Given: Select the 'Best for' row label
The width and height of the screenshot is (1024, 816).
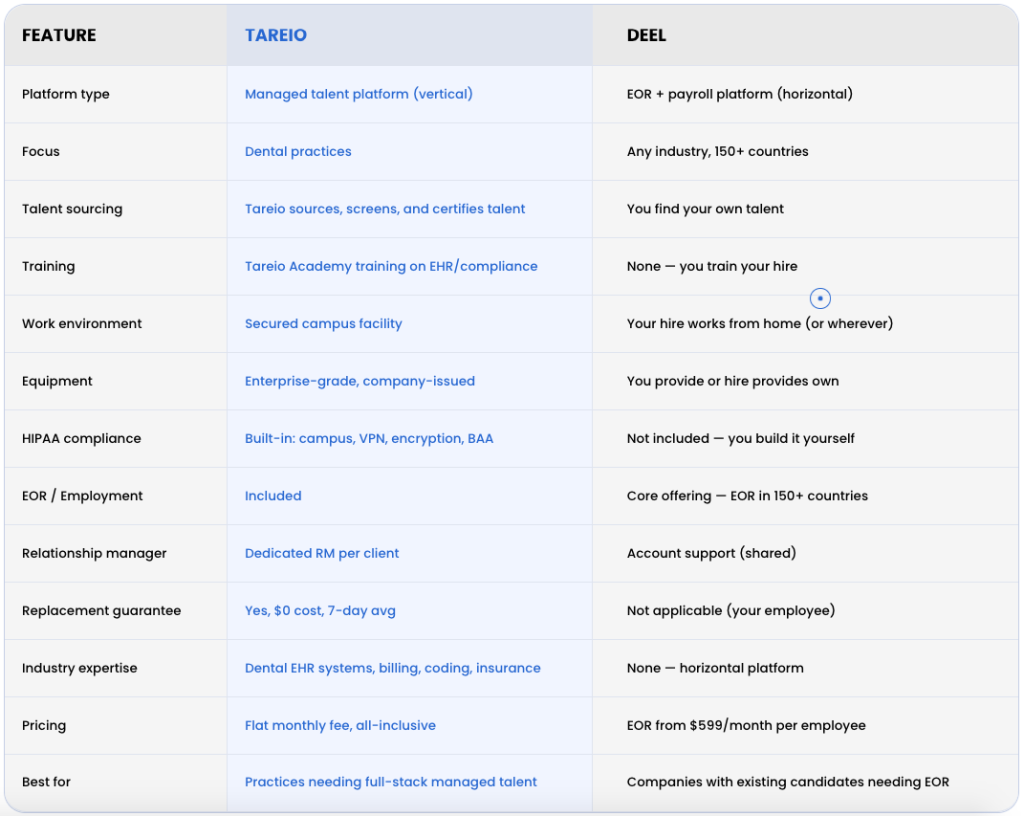Looking at the screenshot, I should (x=46, y=782).
